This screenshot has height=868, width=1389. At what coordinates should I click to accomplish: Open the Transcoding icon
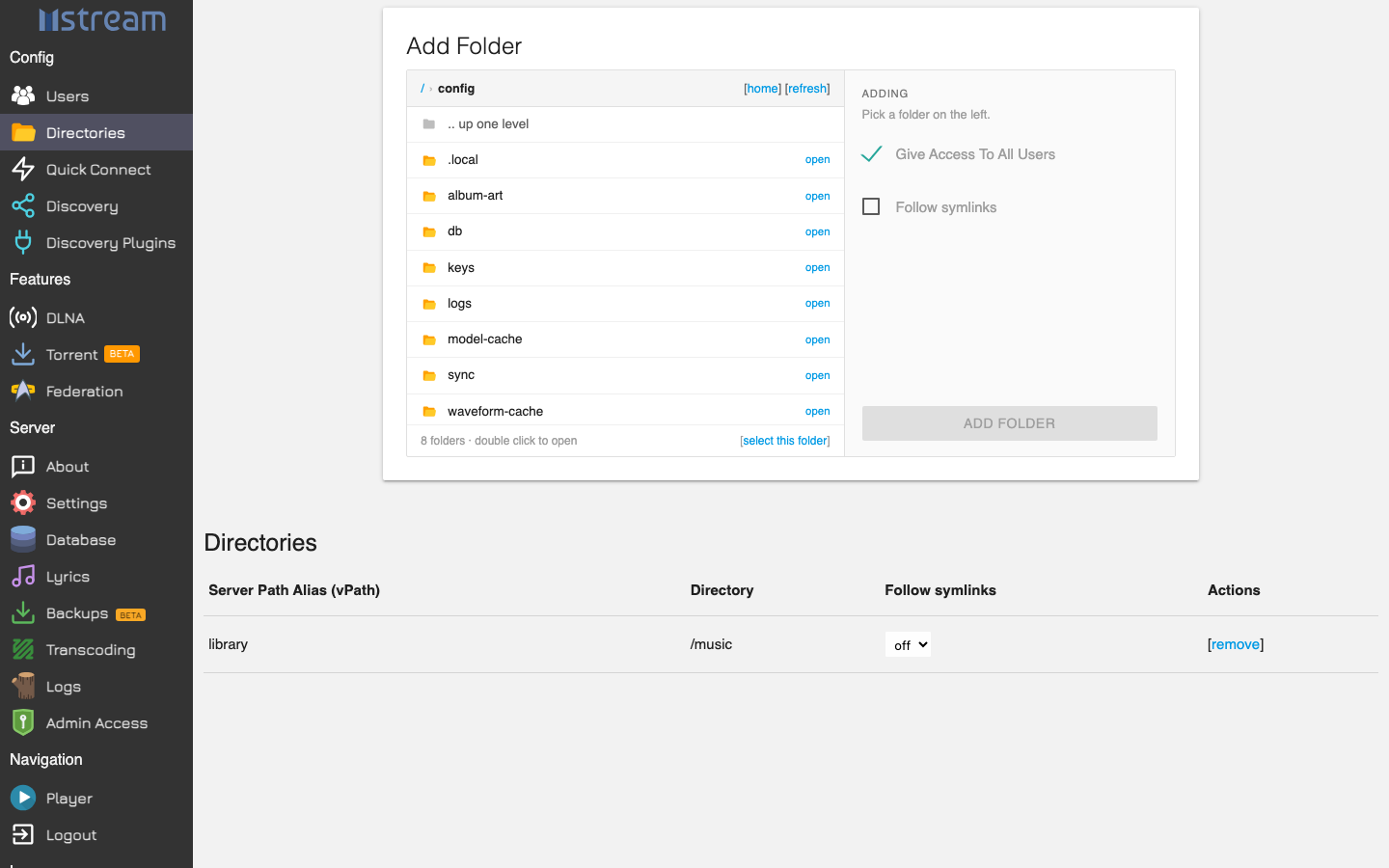(x=23, y=649)
